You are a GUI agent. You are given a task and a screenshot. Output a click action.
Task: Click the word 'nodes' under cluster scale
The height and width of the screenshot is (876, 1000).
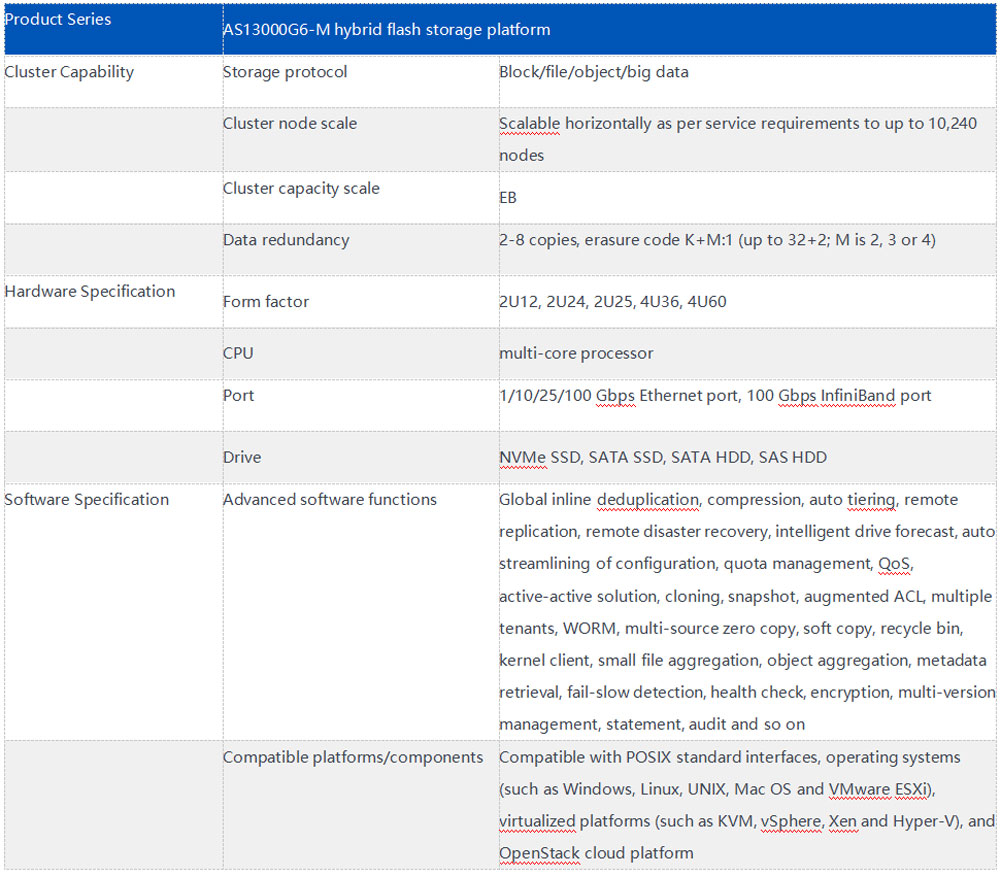tap(521, 156)
